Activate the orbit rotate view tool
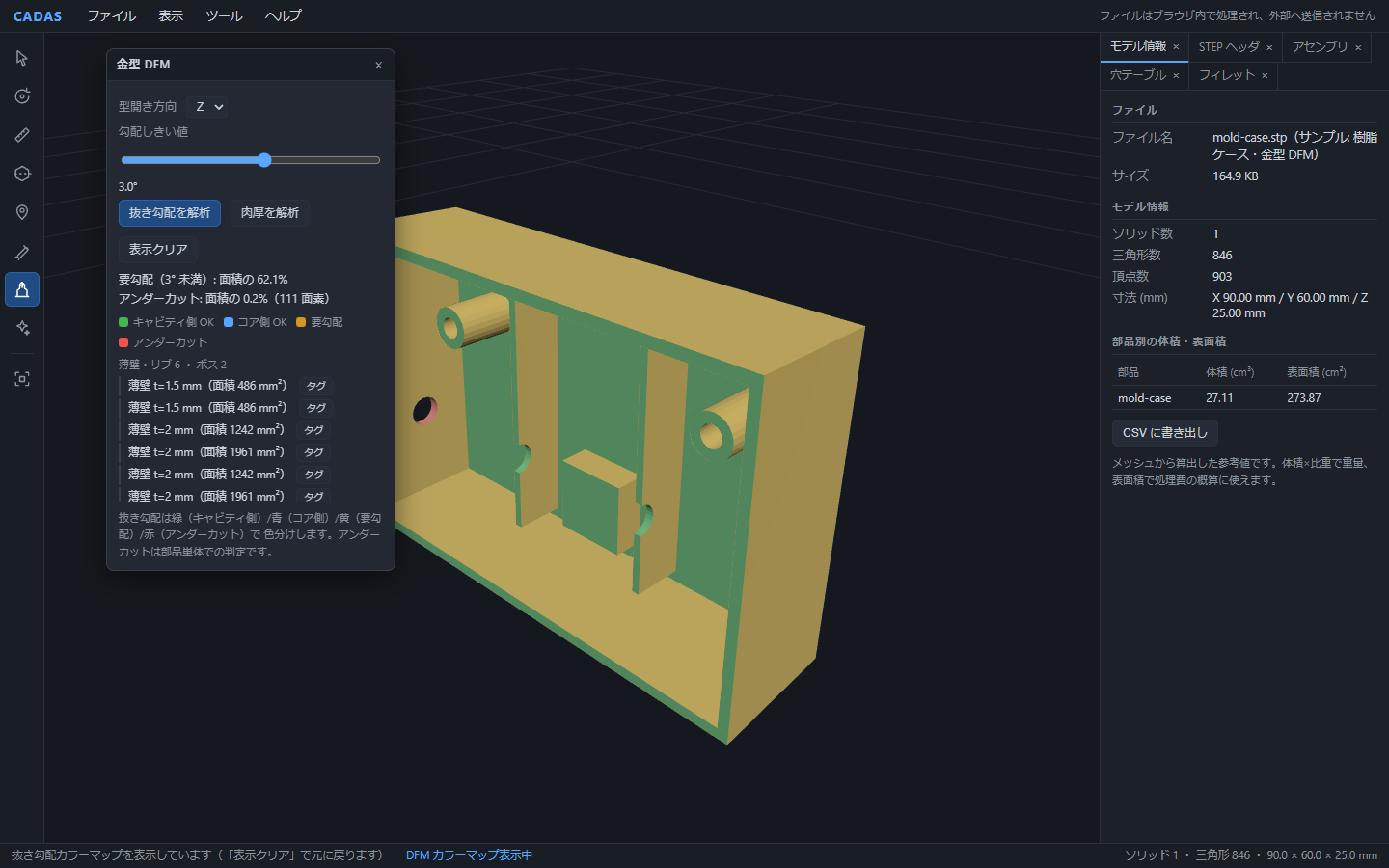The image size is (1389, 868). click(22, 96)
